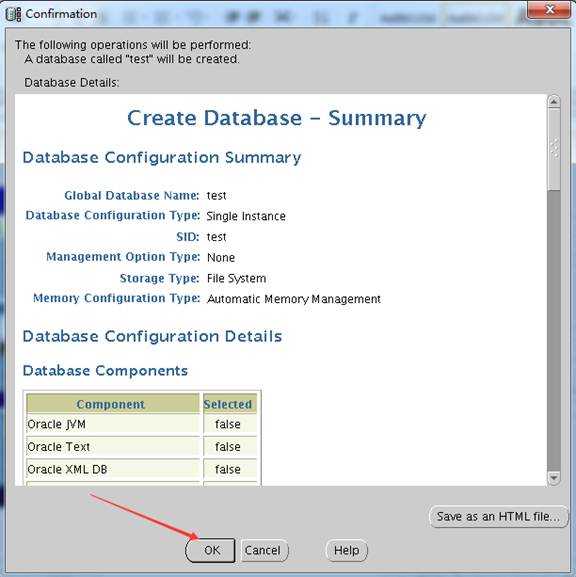This screenshot has height=577, width=576.
Task: Click the Selected column header
Action: (x=230, y=404)
